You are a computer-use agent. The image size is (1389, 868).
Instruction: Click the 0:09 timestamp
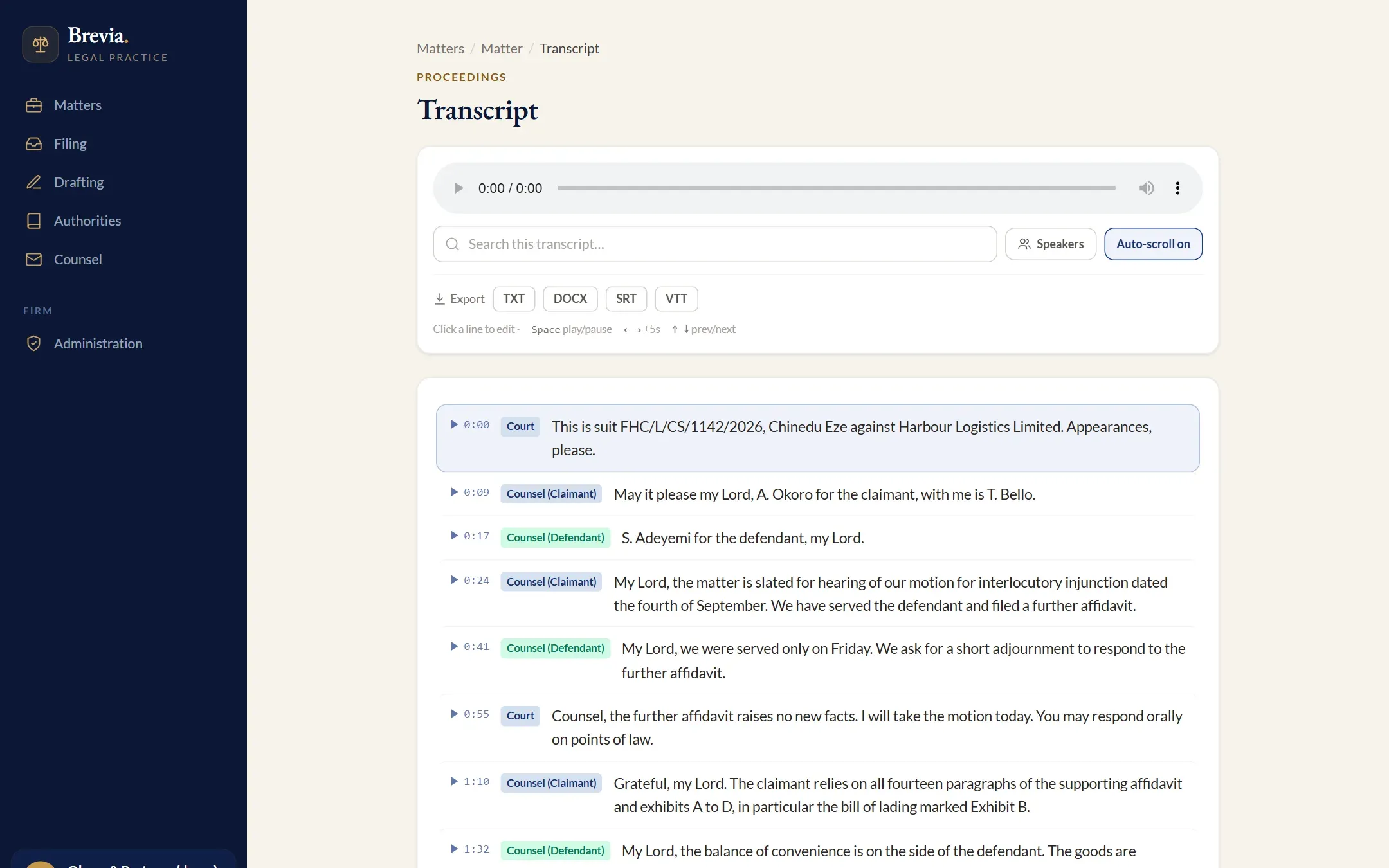[x=477, y=493]
